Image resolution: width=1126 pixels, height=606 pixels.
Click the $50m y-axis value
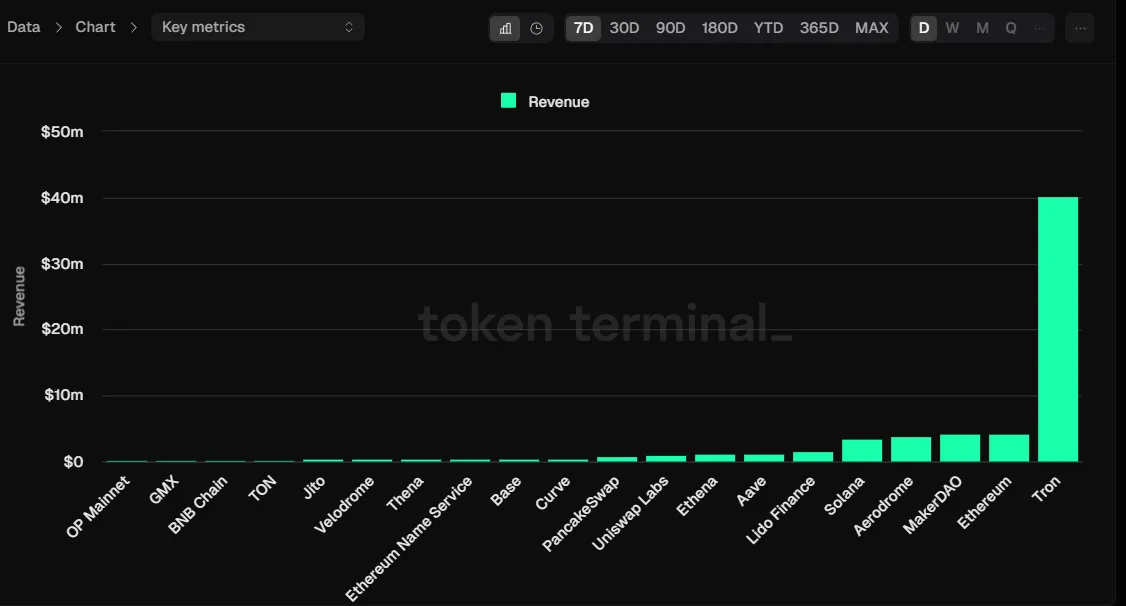click(x=62, y=131)
